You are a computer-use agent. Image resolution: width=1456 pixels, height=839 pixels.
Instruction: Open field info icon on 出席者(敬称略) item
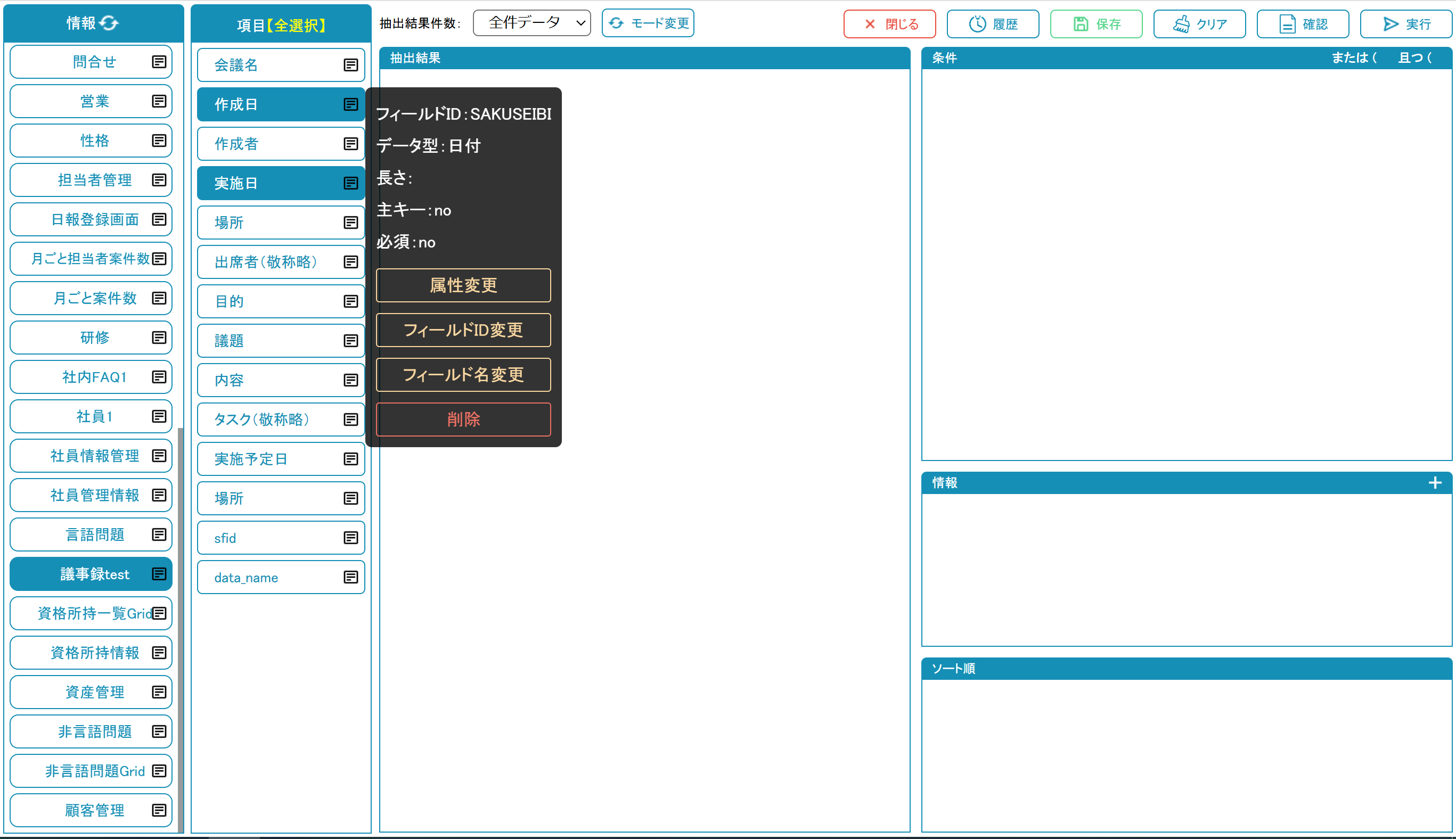[351, 262]
